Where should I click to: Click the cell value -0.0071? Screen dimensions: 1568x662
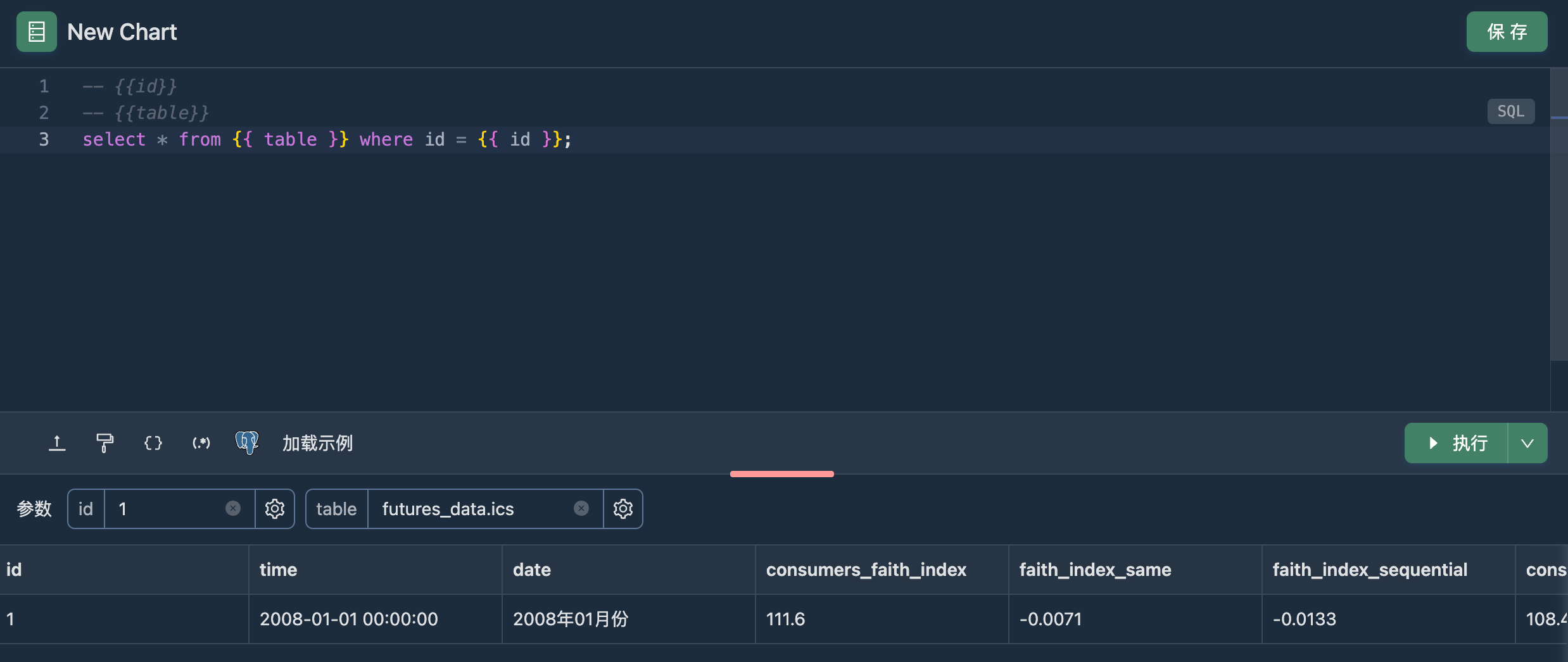(x=1135, y=619)
